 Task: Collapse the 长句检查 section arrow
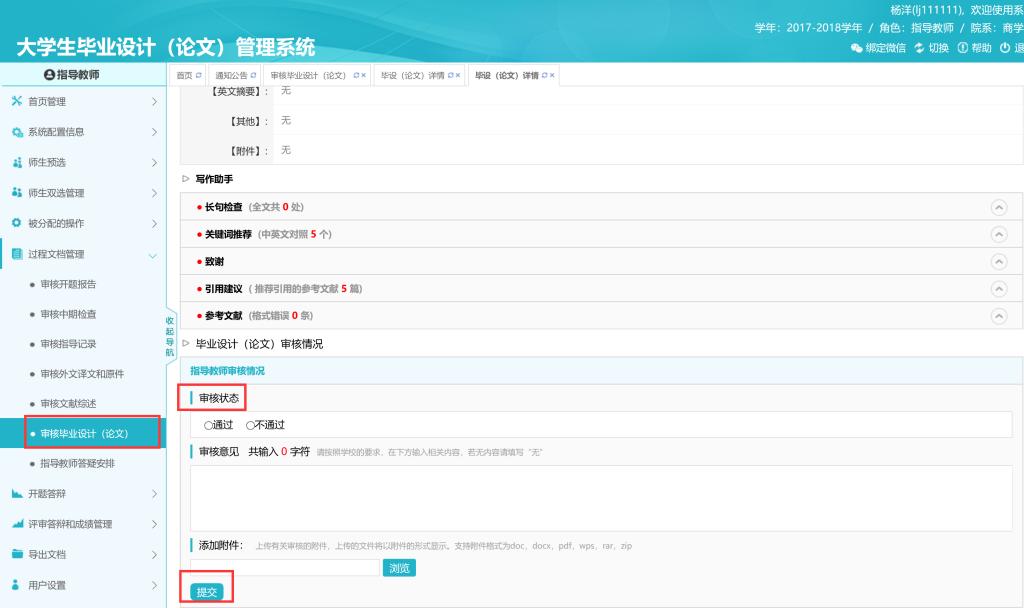(997, 207)
